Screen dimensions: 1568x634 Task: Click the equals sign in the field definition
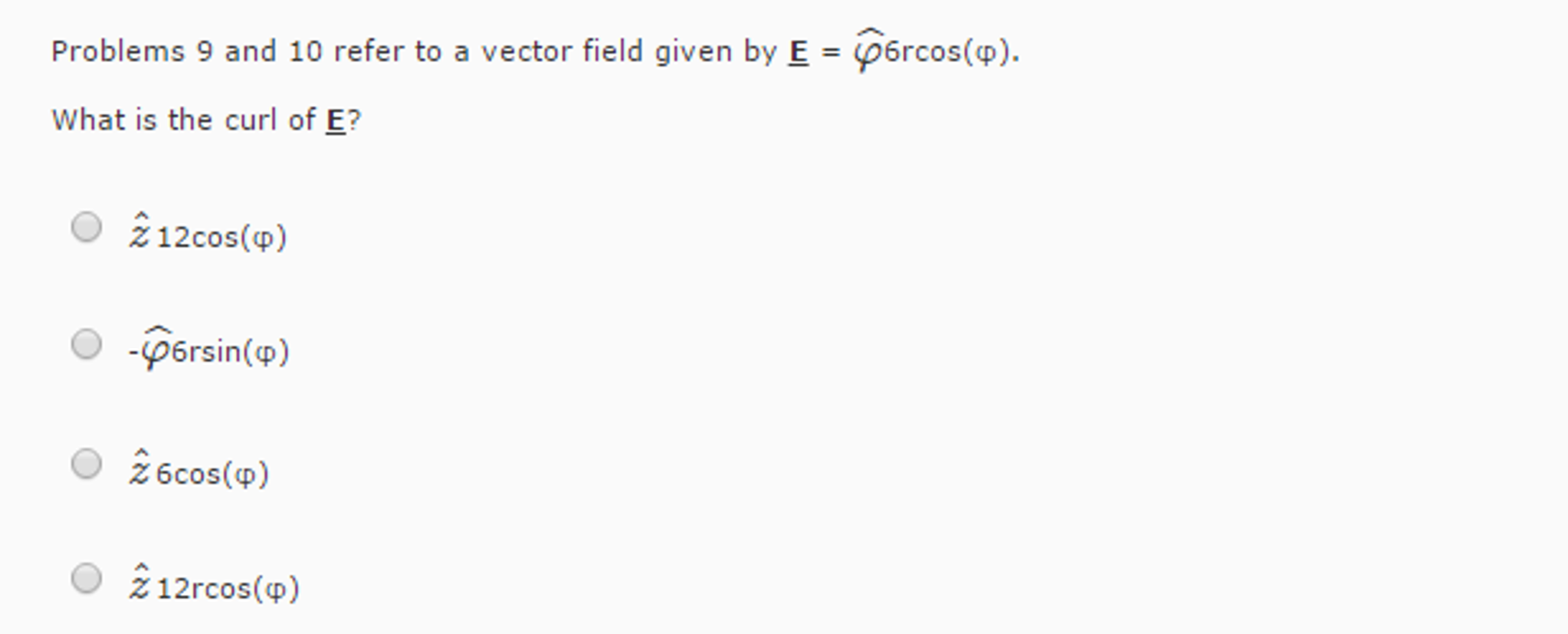(831, 53)
